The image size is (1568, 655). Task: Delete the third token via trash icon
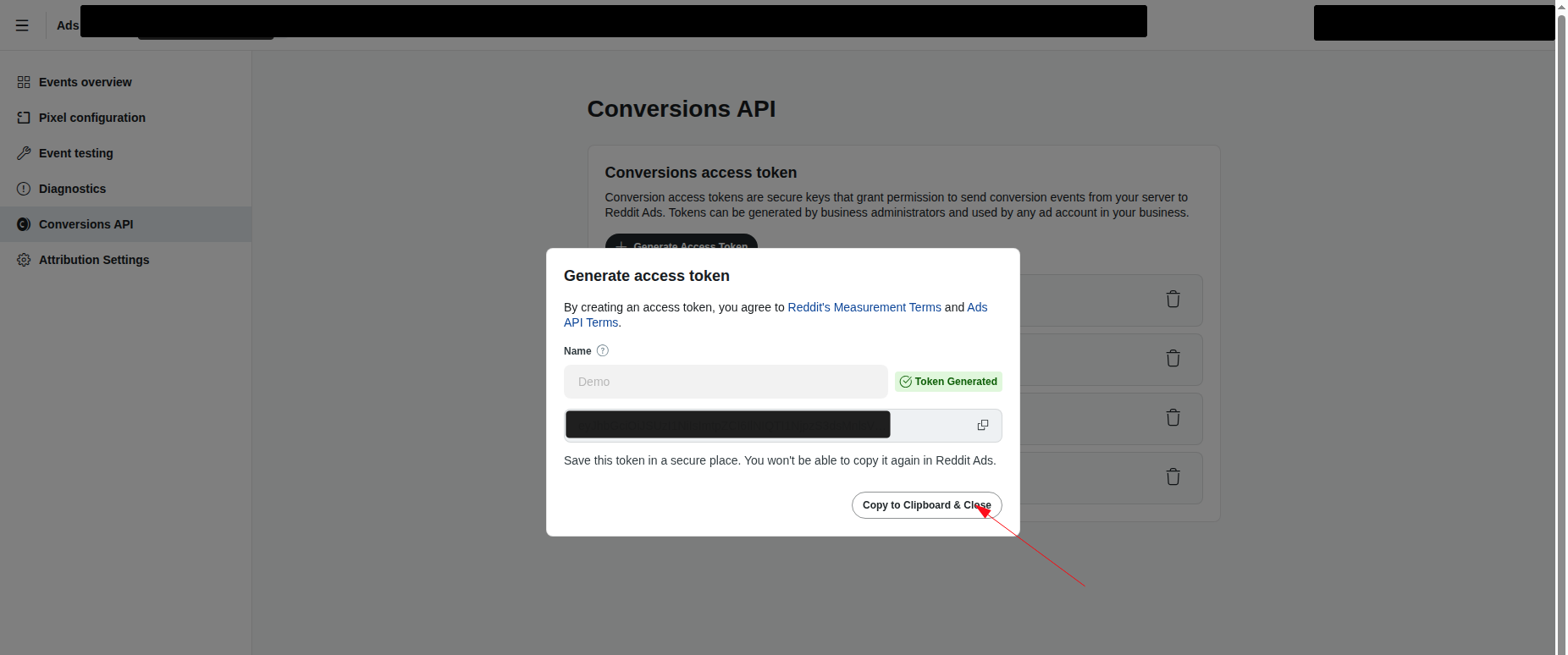click(x=1173, y=417)
